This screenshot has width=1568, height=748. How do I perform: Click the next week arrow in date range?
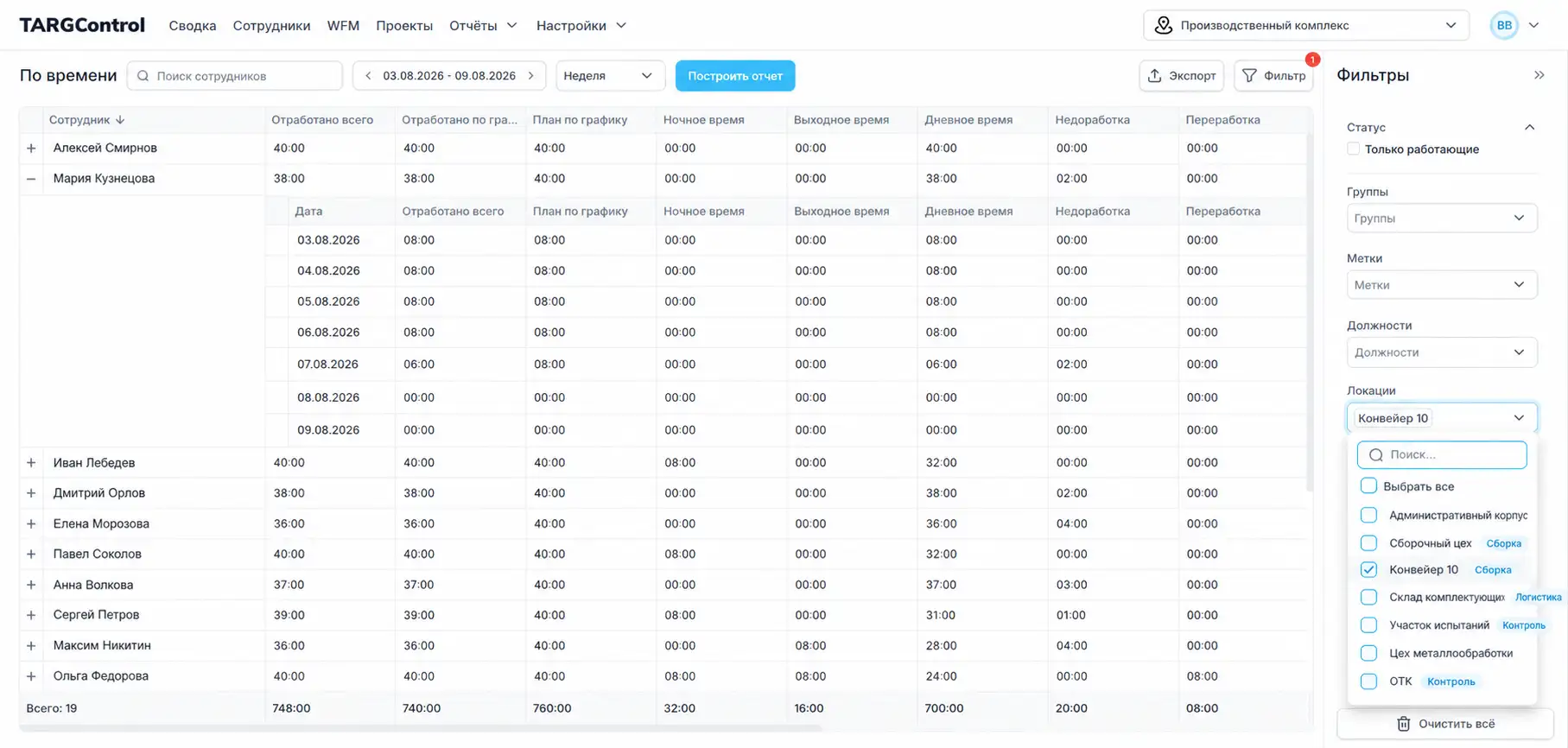pyautogui.click(x=530, y=76)
